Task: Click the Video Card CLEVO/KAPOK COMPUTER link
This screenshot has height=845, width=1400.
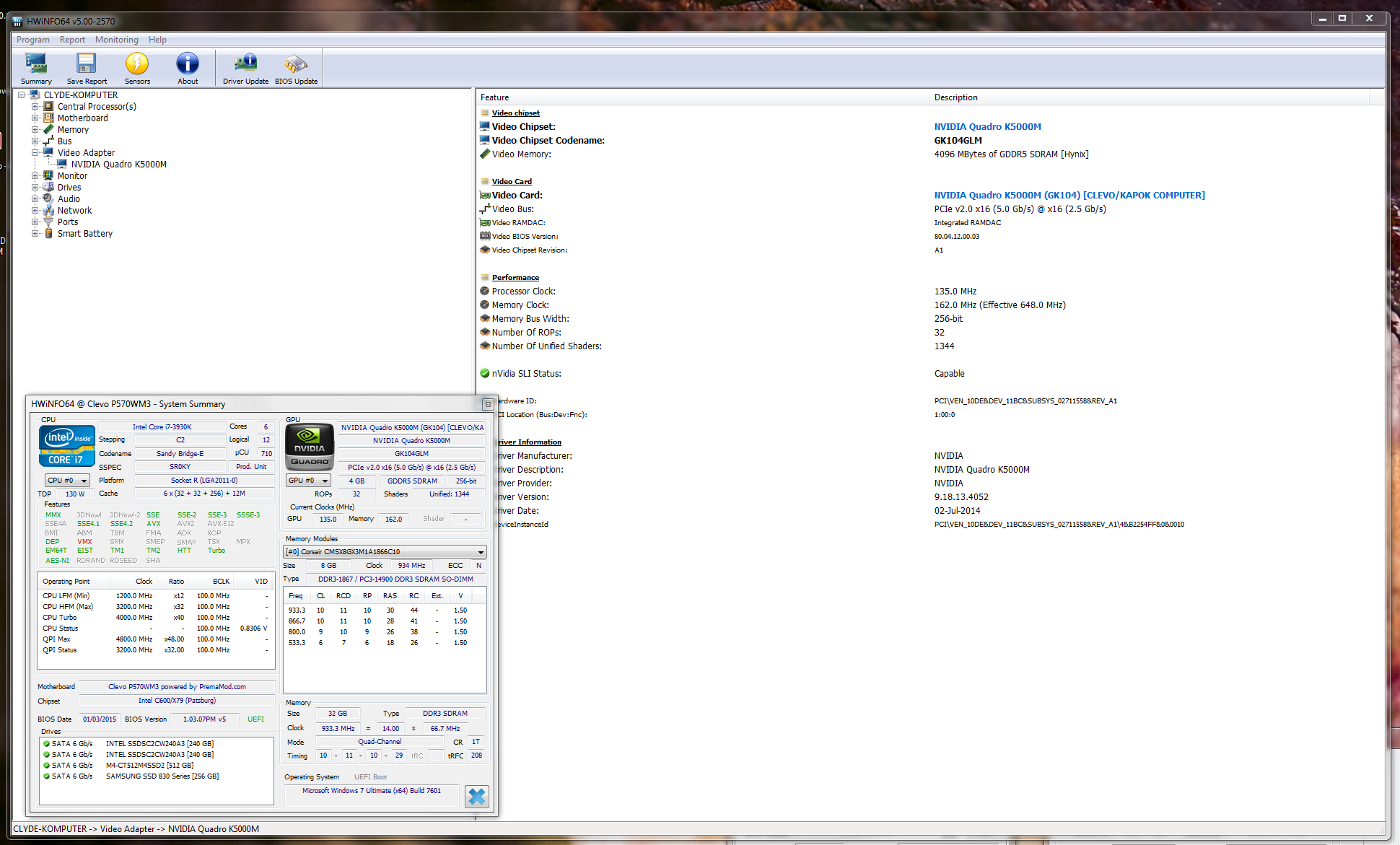Action: (1069, 195)
